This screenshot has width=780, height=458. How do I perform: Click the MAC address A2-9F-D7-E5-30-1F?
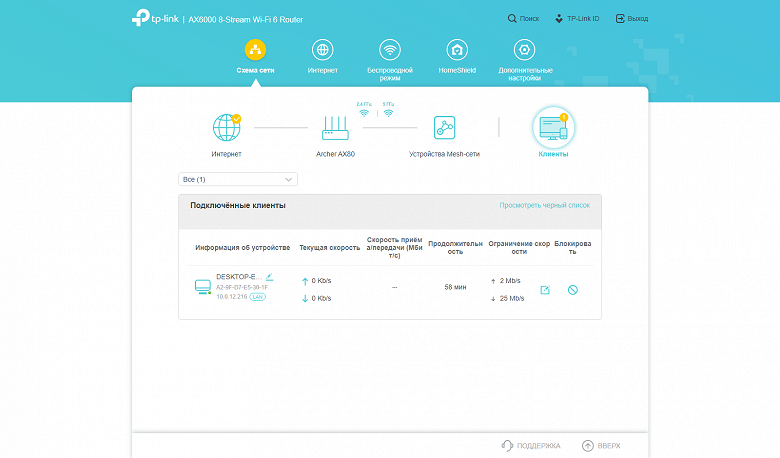tap(242, 287)
